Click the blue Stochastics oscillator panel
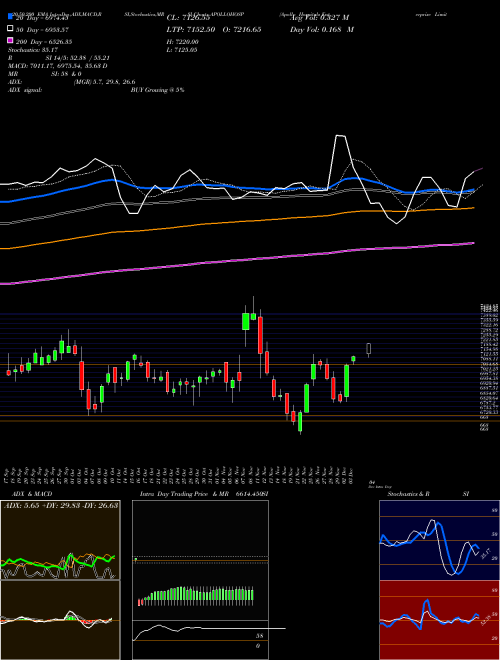This screenshot has height=660, width=500. (439, 540)
